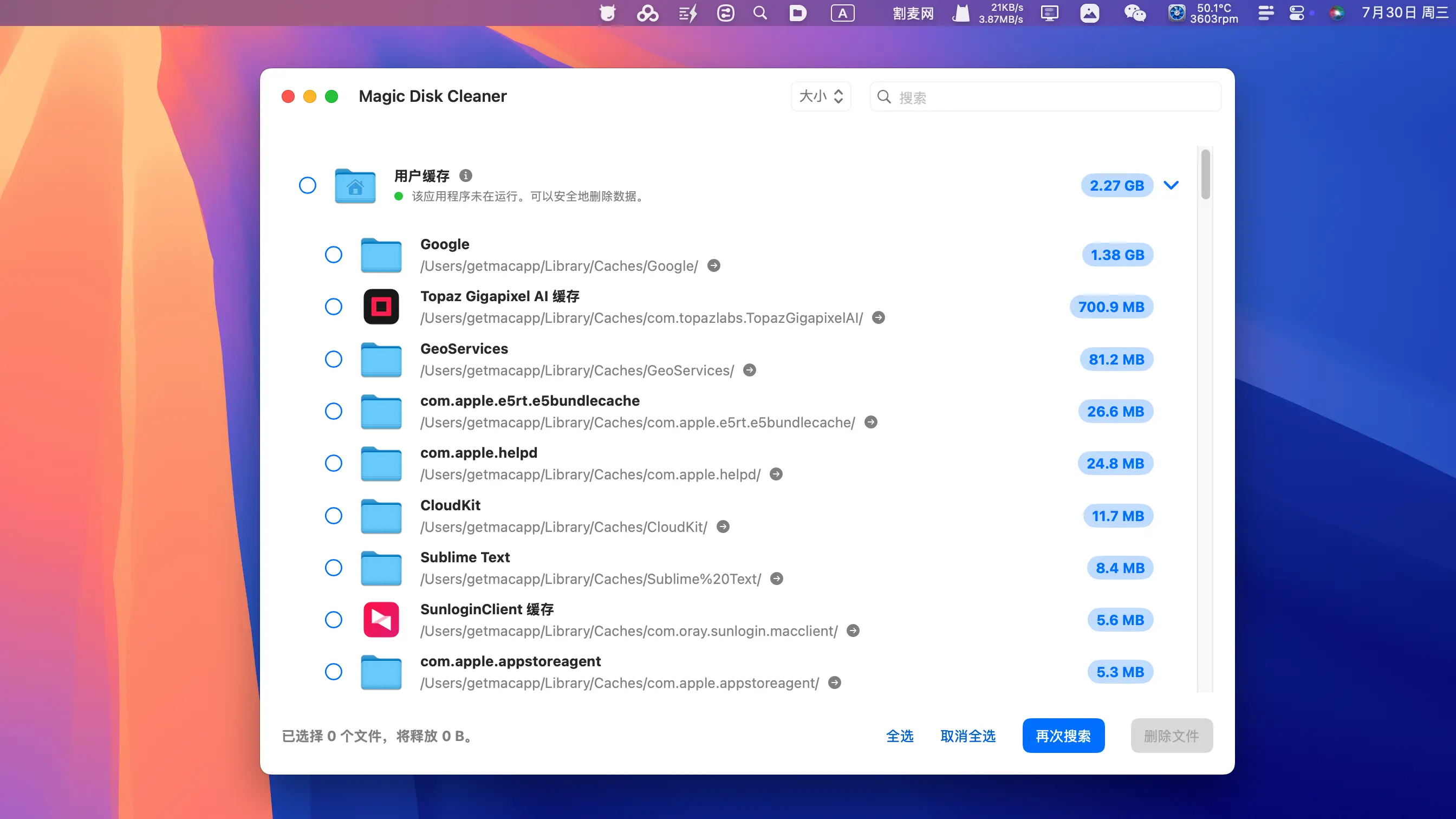Click the Spotlight search icon in menu bar
Viewport: 1456px width, 819px height.
click(760, 13)
